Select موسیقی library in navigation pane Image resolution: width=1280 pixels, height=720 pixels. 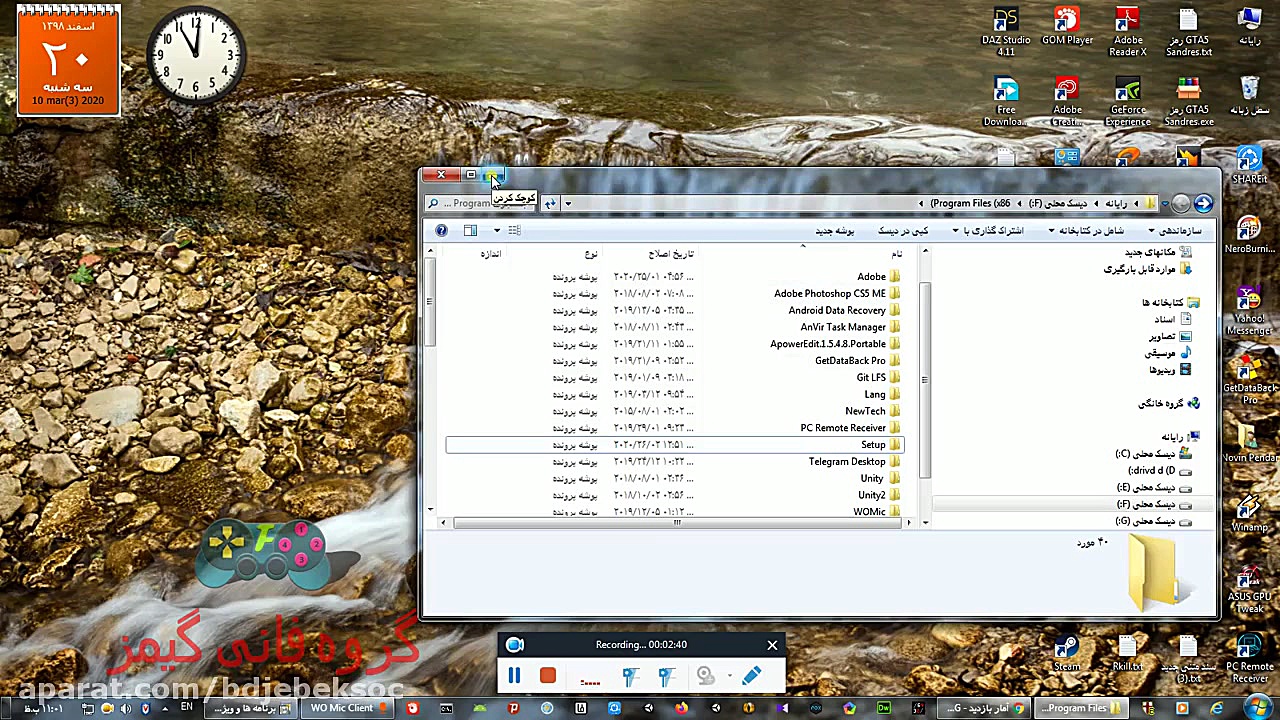pos(1168,353)
